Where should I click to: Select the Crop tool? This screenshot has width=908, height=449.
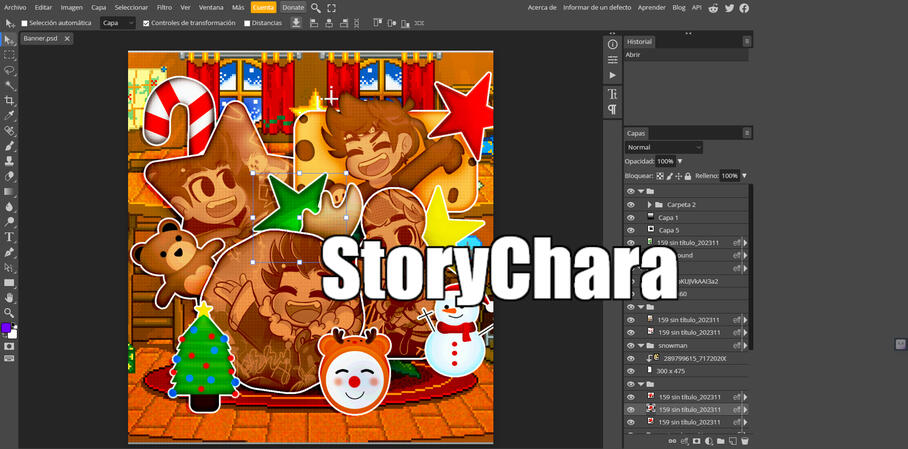(x=9, y=101)
